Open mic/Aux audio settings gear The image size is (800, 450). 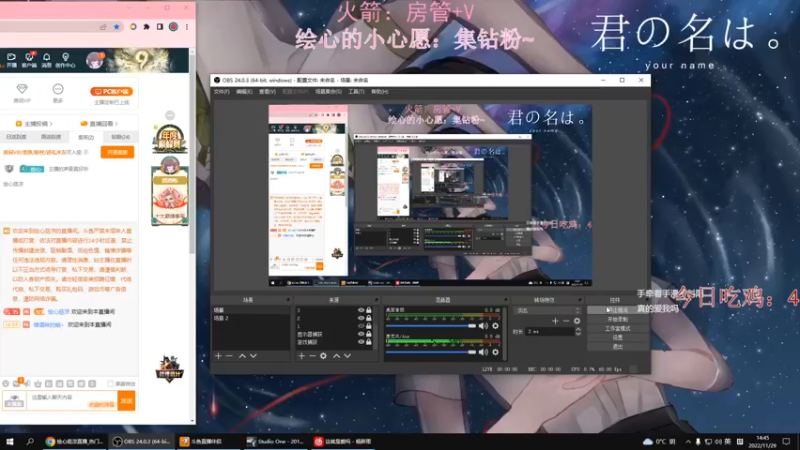pos(495,352)
